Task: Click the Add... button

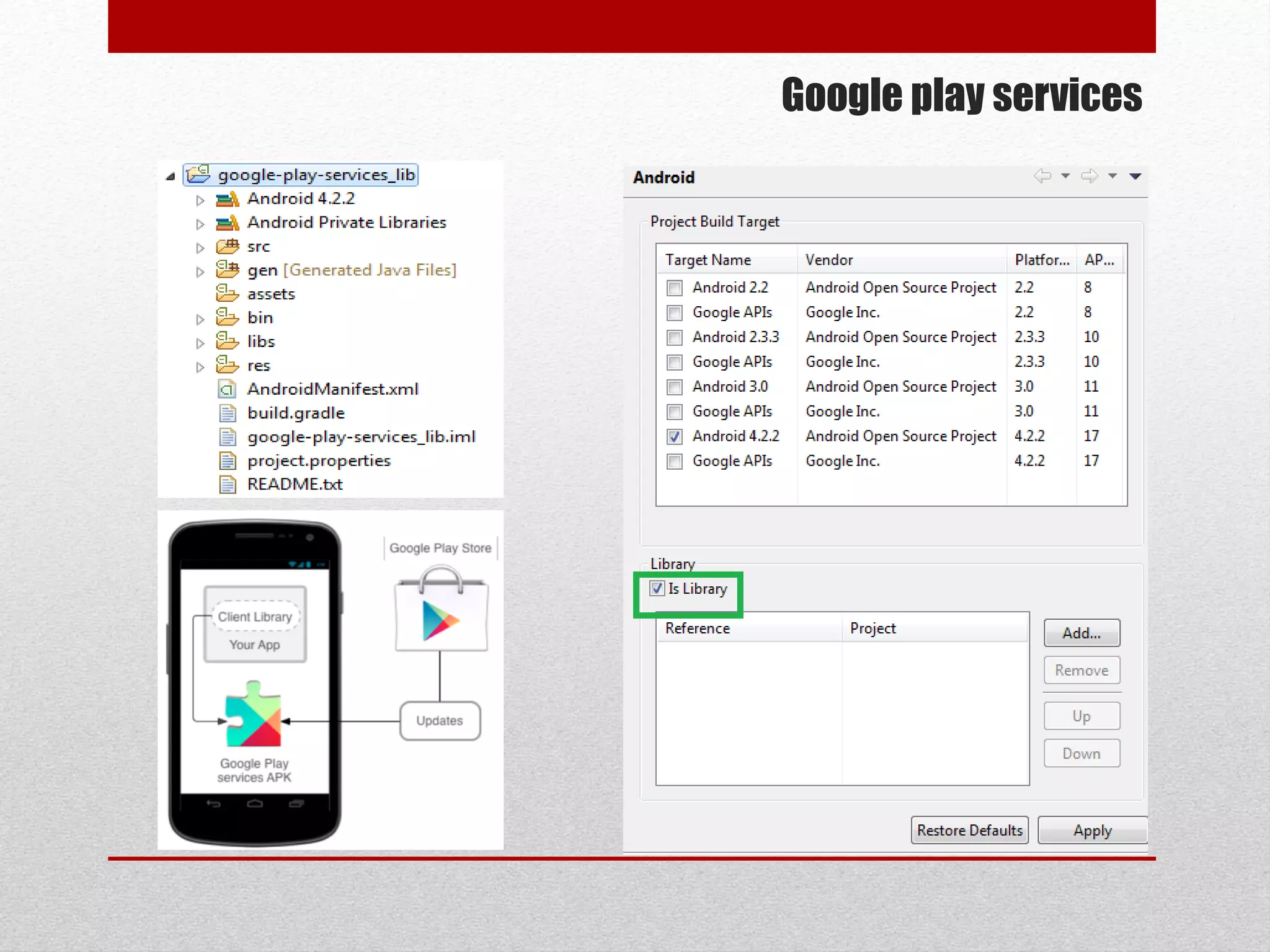Action: click(x=1081, y=633)
